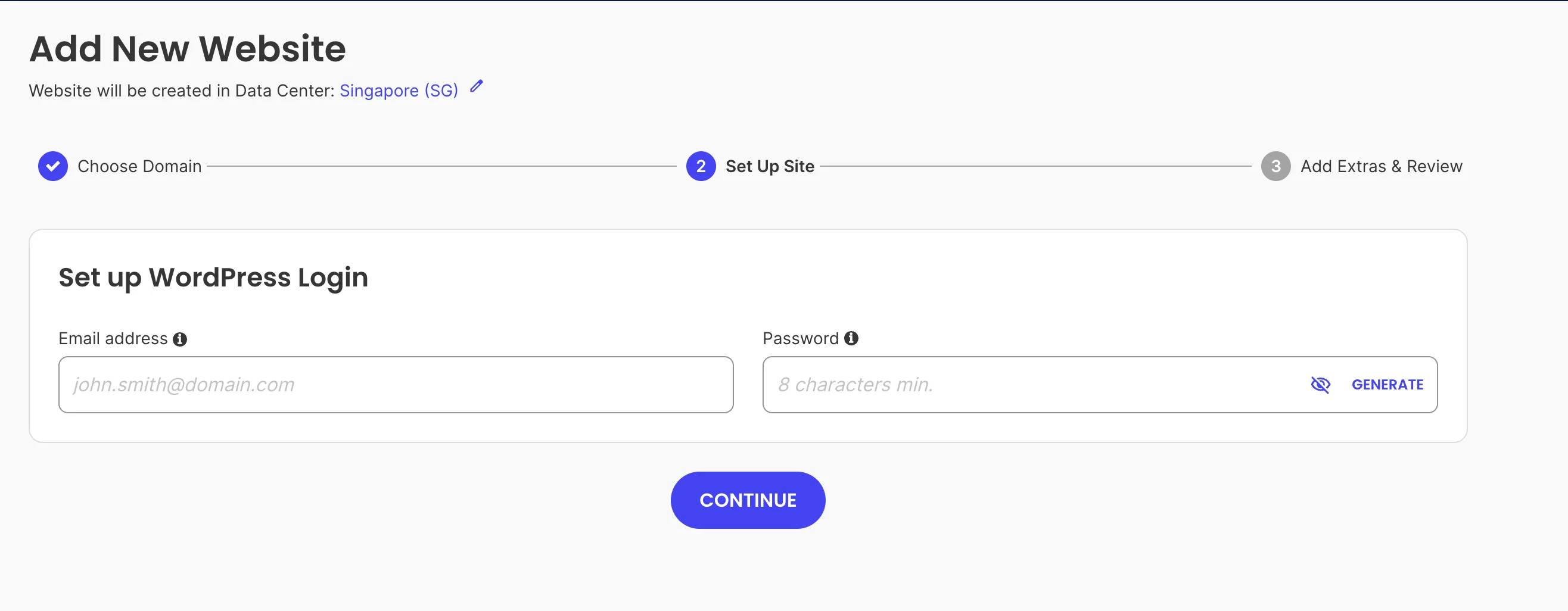
Task: Show the info tooltip for Email address
Action: [x=179, y=339]
